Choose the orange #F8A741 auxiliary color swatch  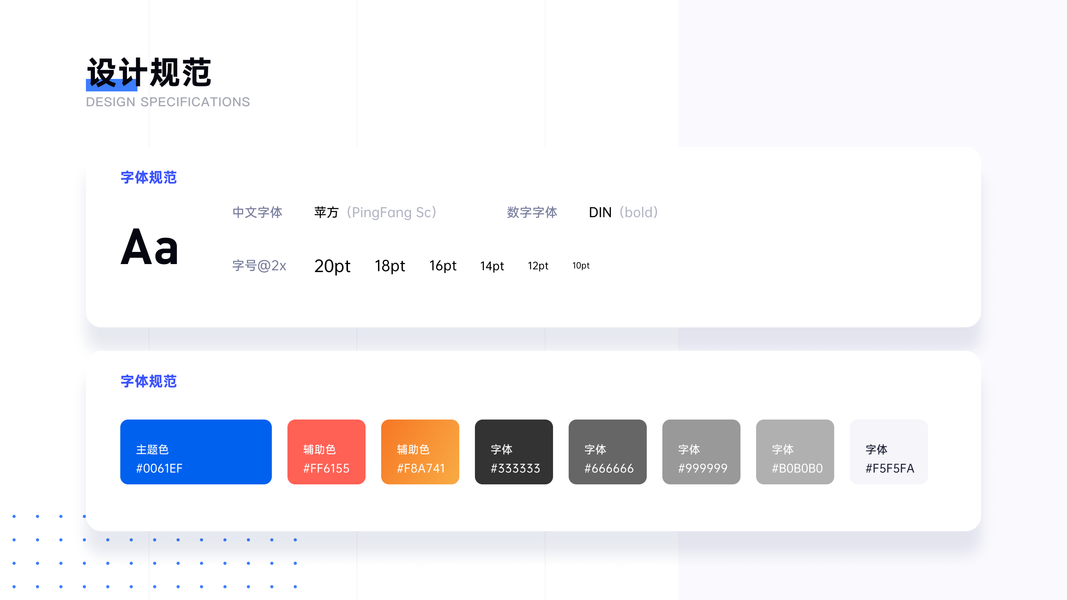[420, 452]
